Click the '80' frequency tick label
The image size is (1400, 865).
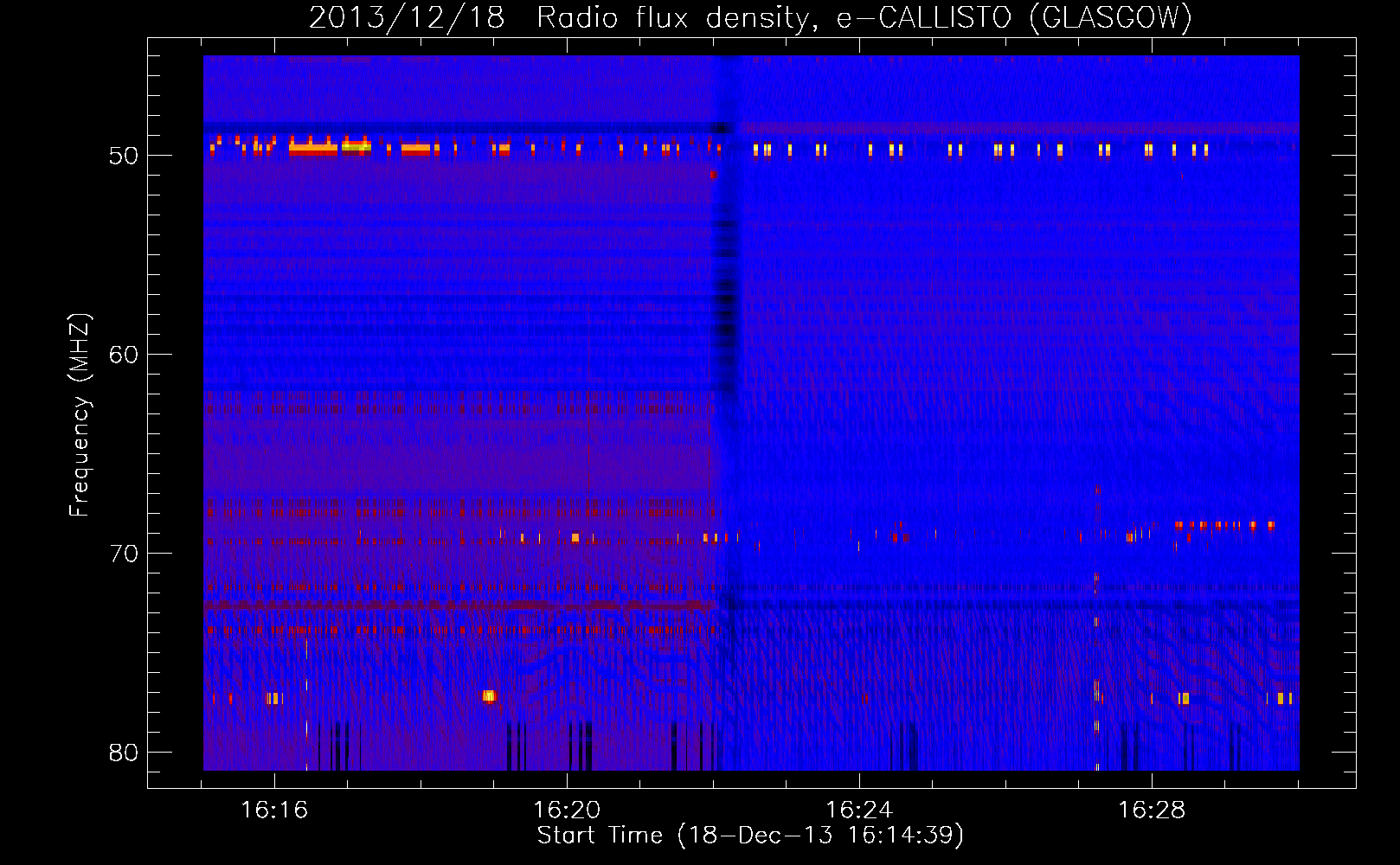(x=124, y=753)
